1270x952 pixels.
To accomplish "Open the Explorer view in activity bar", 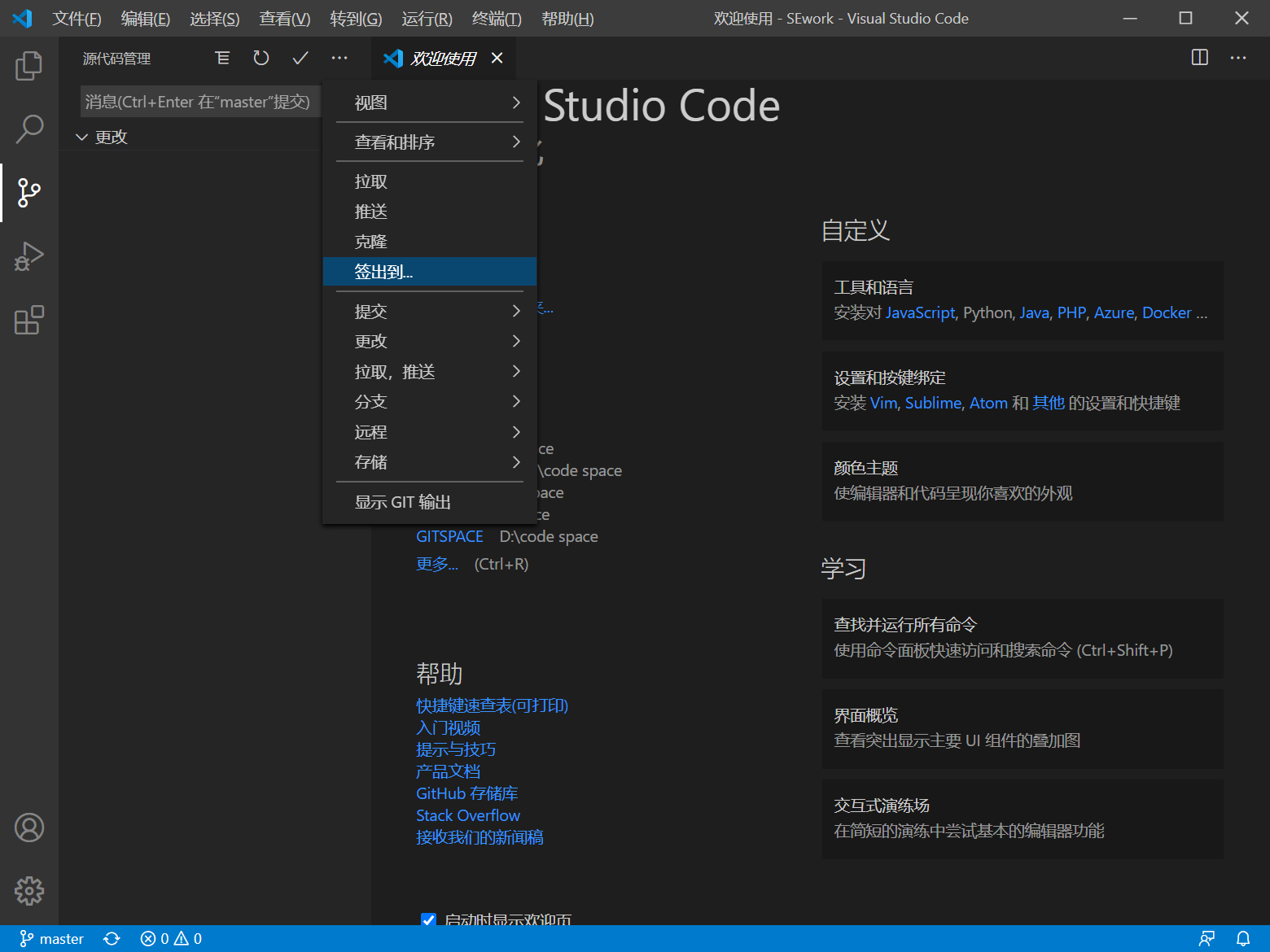I will coord(29,66).
